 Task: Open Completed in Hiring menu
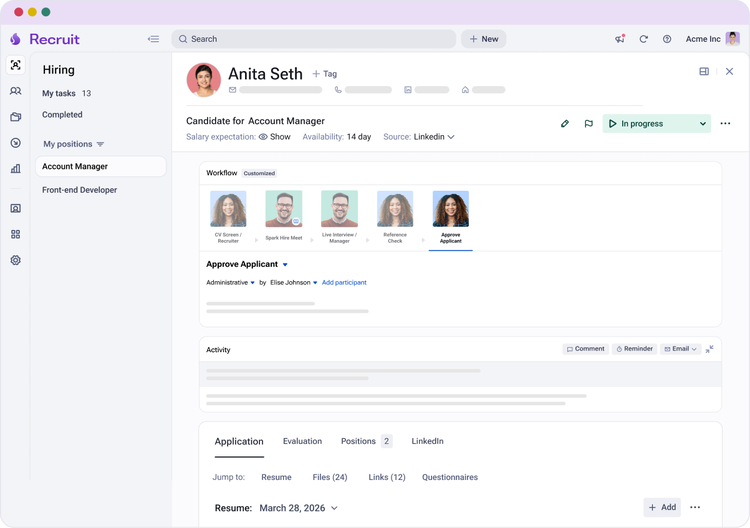tap(62, 115)
